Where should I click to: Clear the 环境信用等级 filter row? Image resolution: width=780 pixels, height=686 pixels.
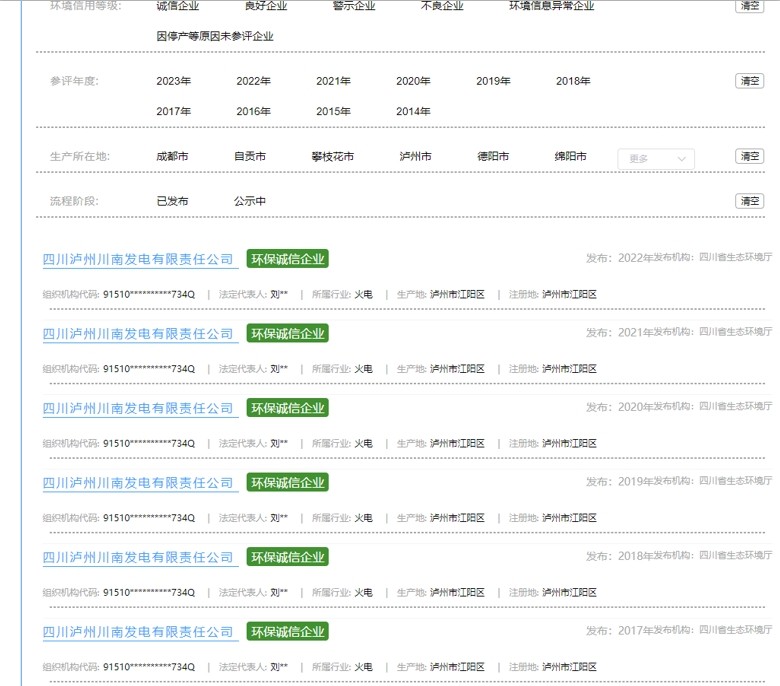(x=750, y=5)
